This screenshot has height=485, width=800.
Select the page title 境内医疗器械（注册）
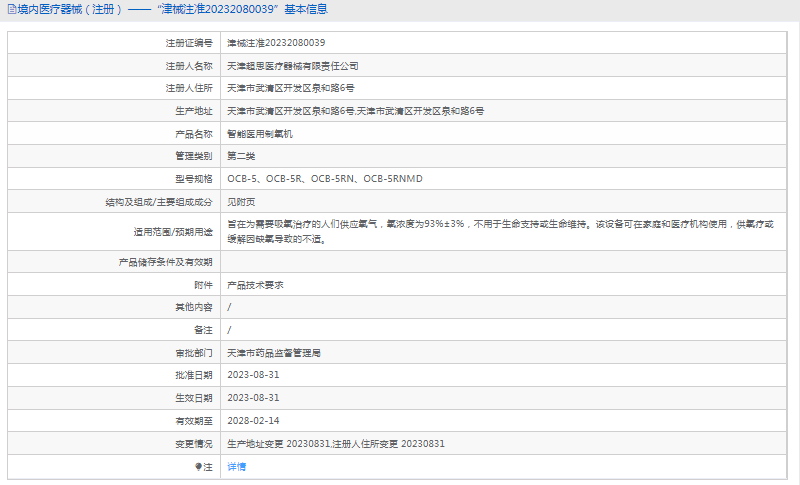[69, 9]
